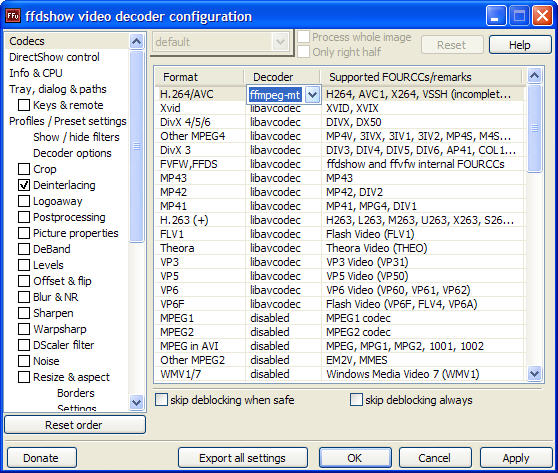Click the FLV1 format row
558x473 pixels.
(x=340, y=234)
